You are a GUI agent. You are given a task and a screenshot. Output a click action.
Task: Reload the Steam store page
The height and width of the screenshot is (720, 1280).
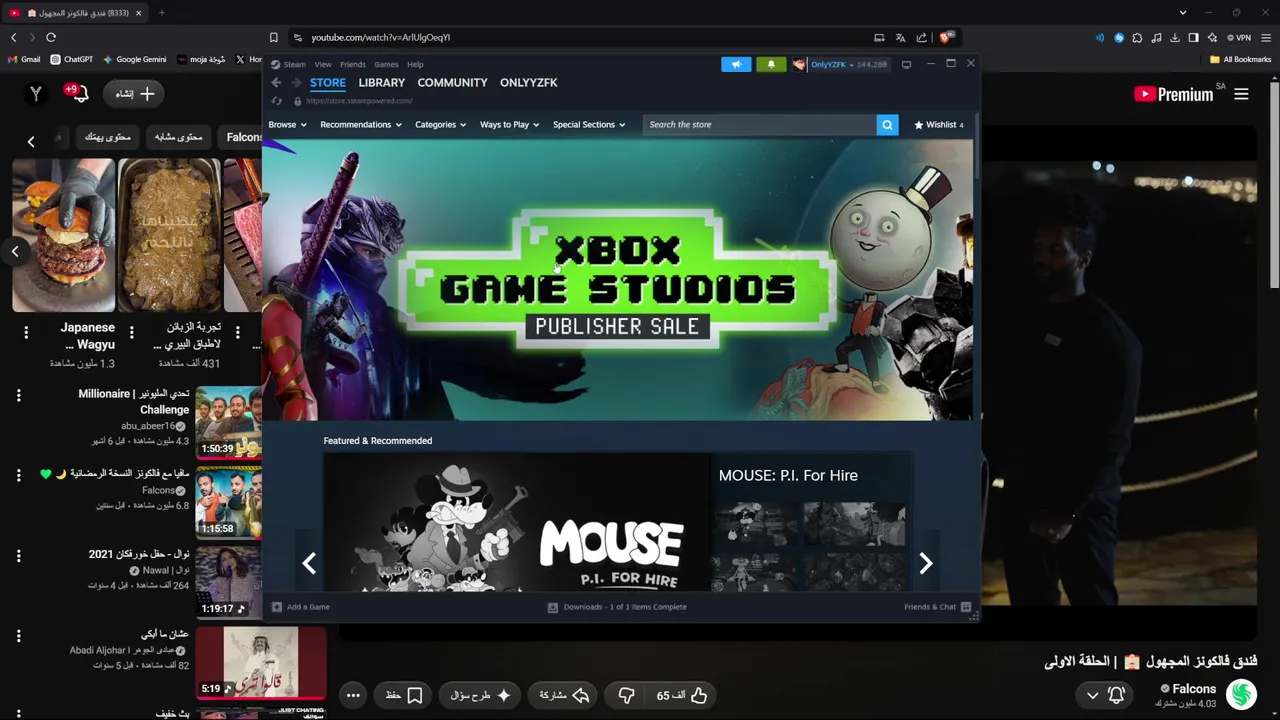click(277, 101)
